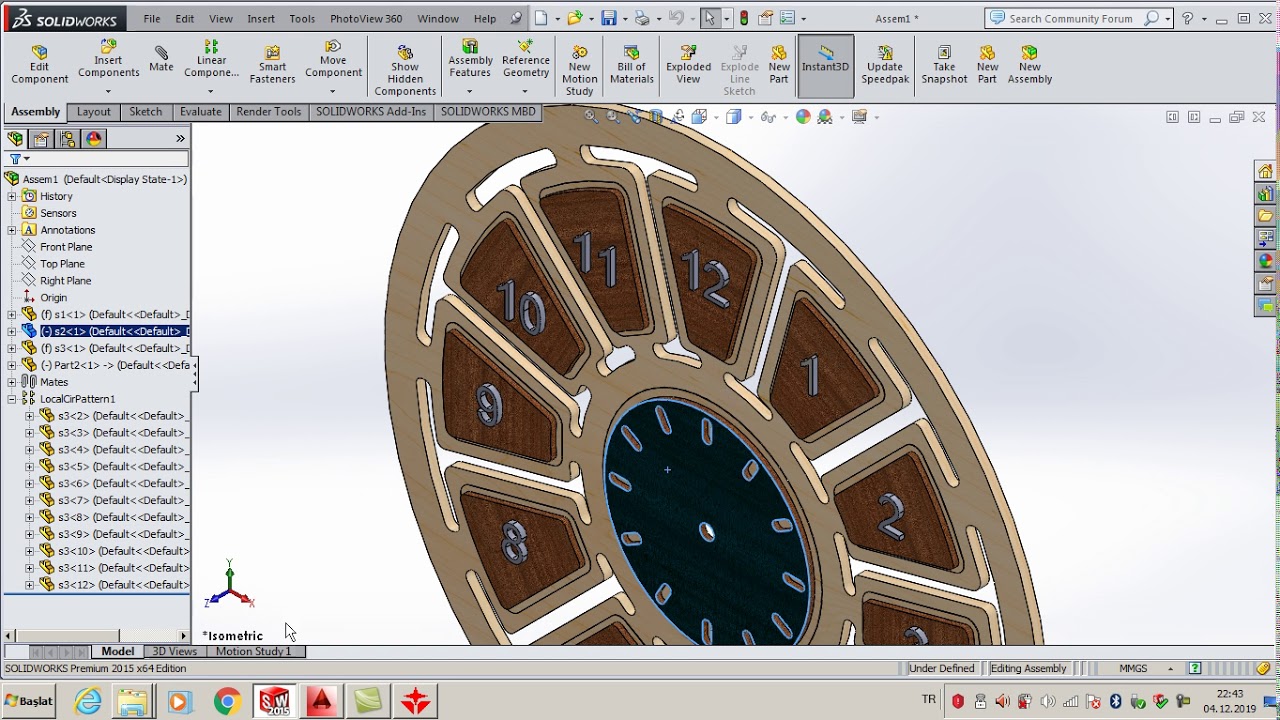Click the Zoom to Fit magnifier icon
This screenshot has width=1280, height=720.
pyautogui.click(x=591, y=117)
